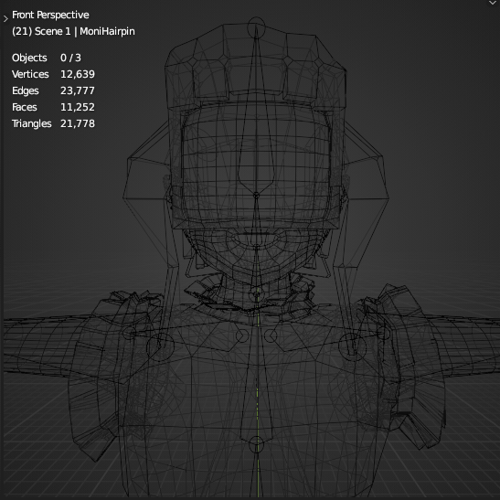Select the right clavicle small joint circle

coord(270,335)
